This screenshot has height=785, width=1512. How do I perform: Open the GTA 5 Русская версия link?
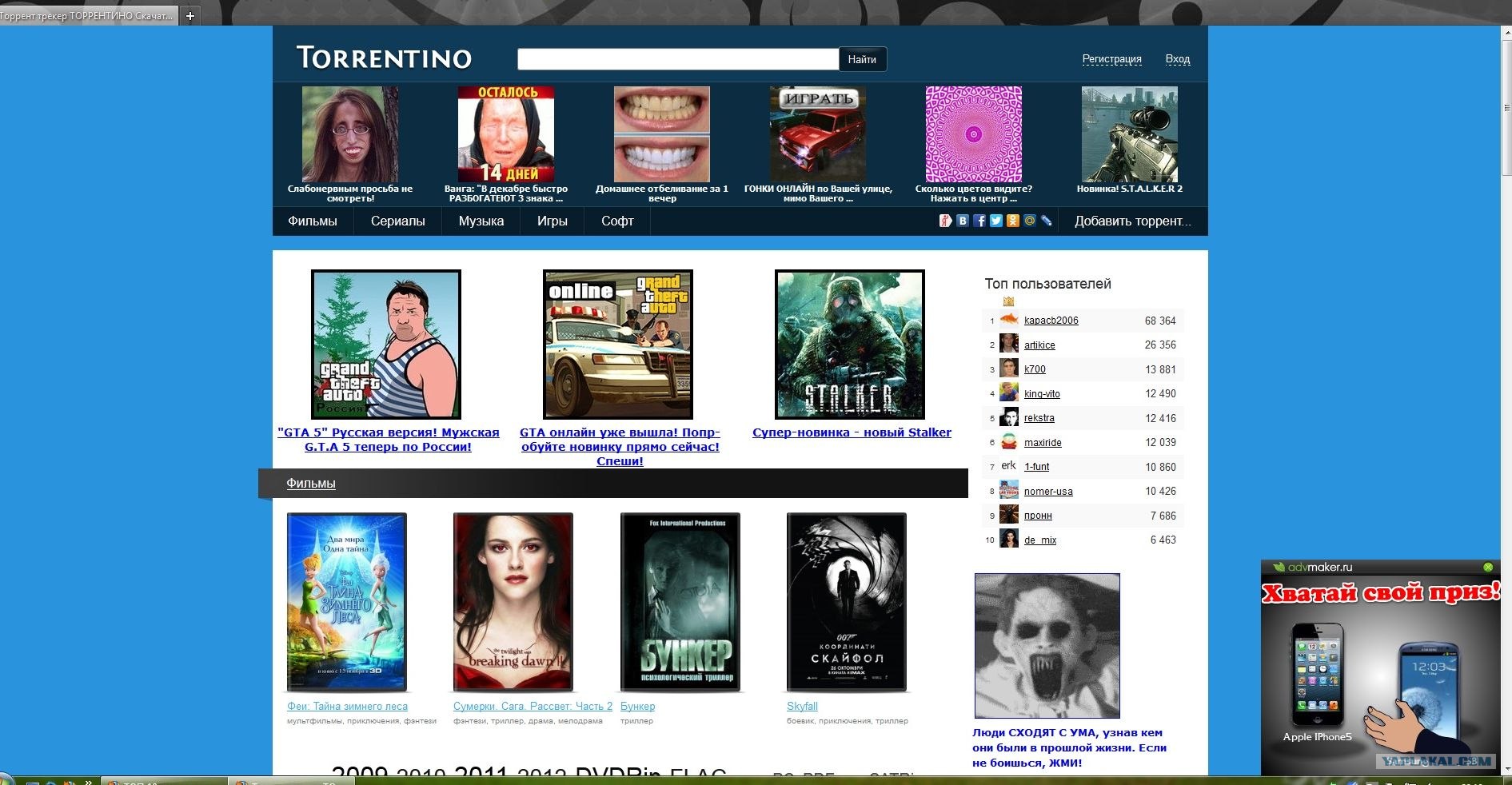point(388,440)
